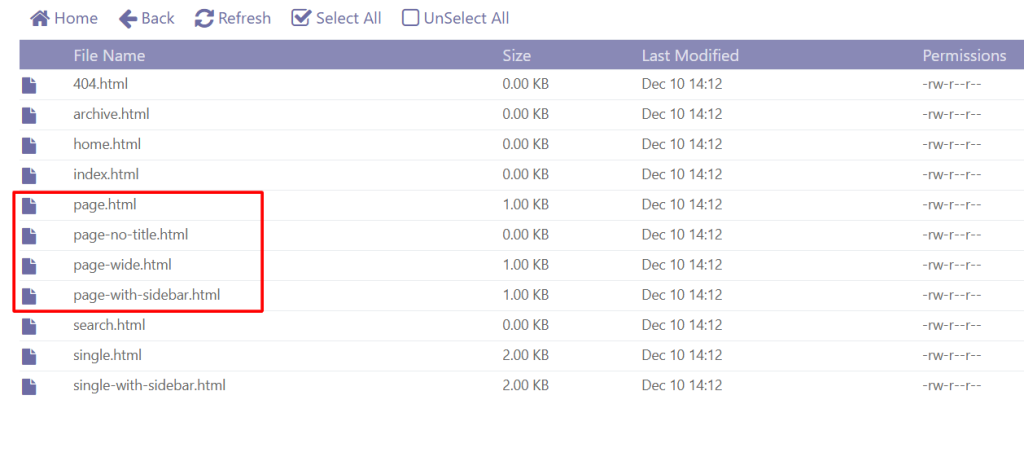The height and width of the screenshot is (470, 1024).
Task: Sort by the Size column header
Action: click(x=517, y=55)
